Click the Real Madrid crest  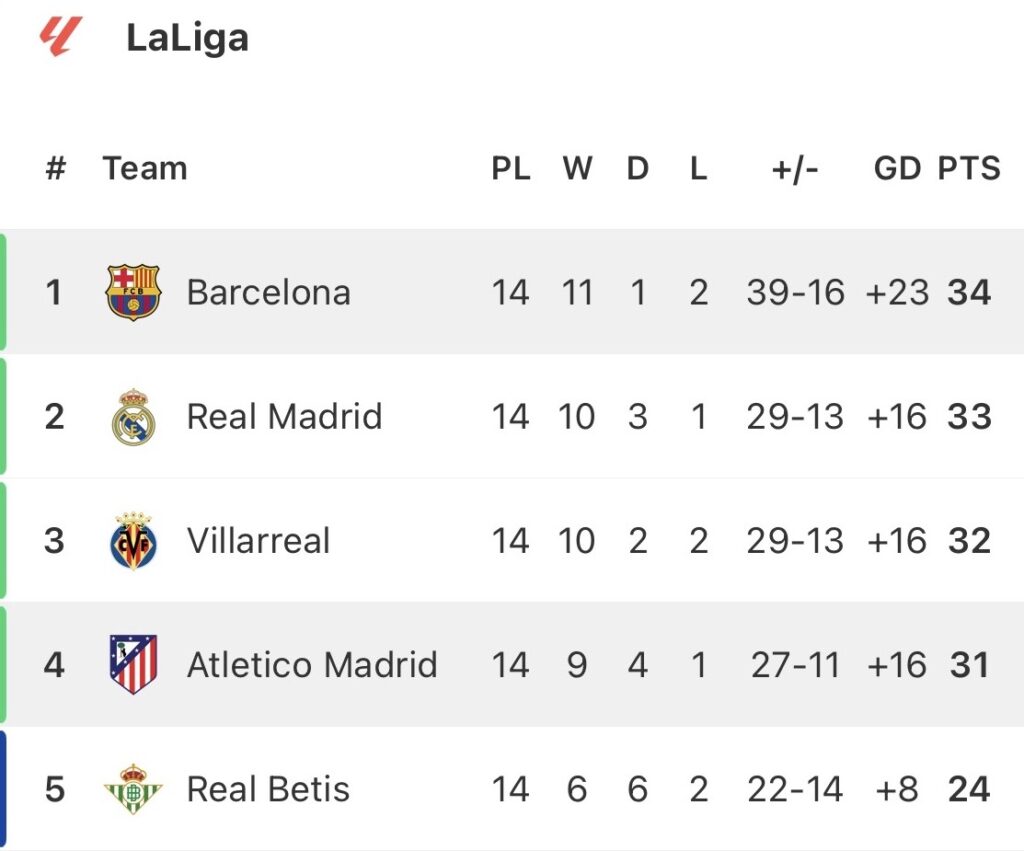coord(133,416)
